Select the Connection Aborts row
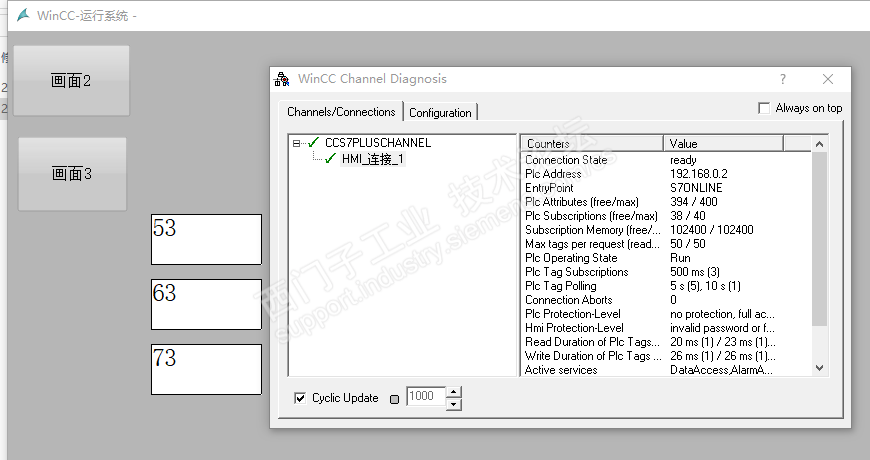Viewport: 870px width, 460px height. click(666, 300)
